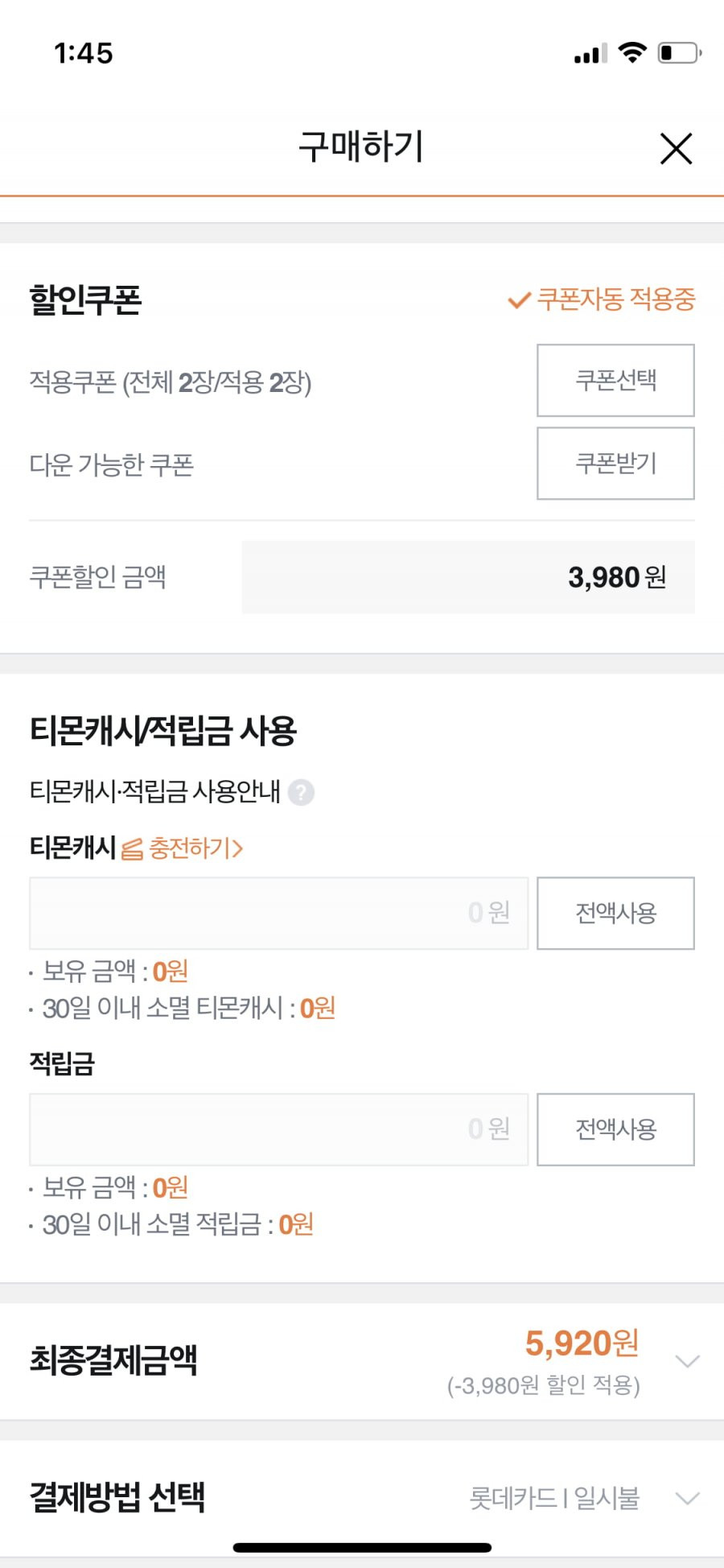Tap the 5,920원 final payment amount
This screenshot has height=1568, width=724.
(x=582, y=1343)
